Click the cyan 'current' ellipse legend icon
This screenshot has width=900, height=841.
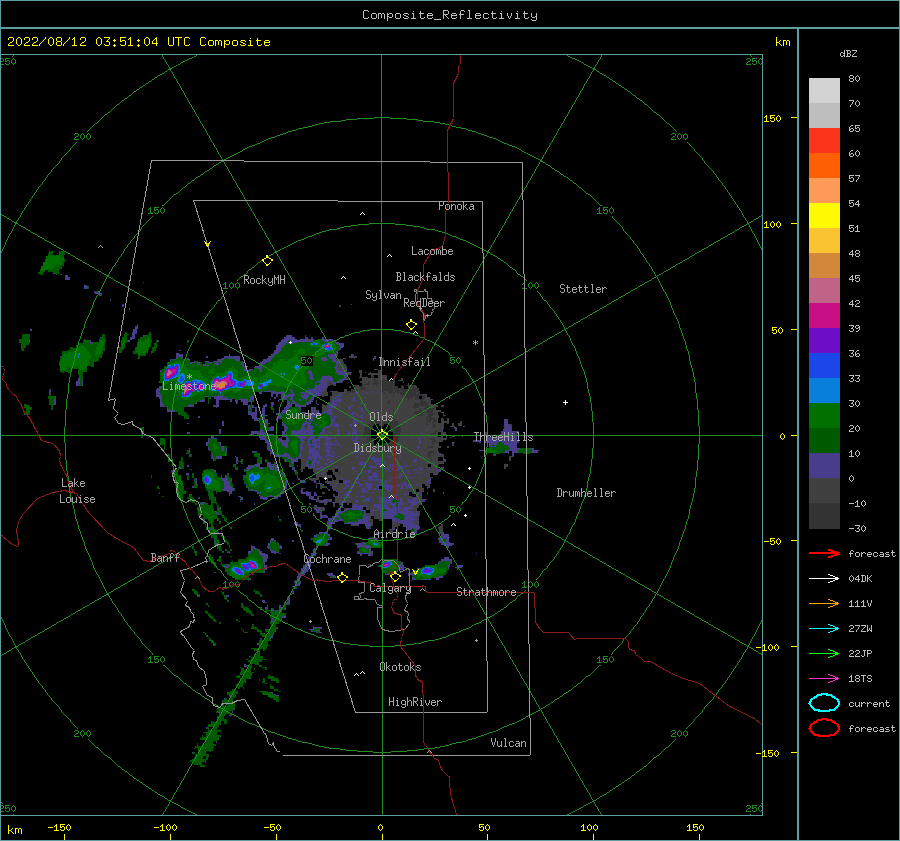click(824, 703)
